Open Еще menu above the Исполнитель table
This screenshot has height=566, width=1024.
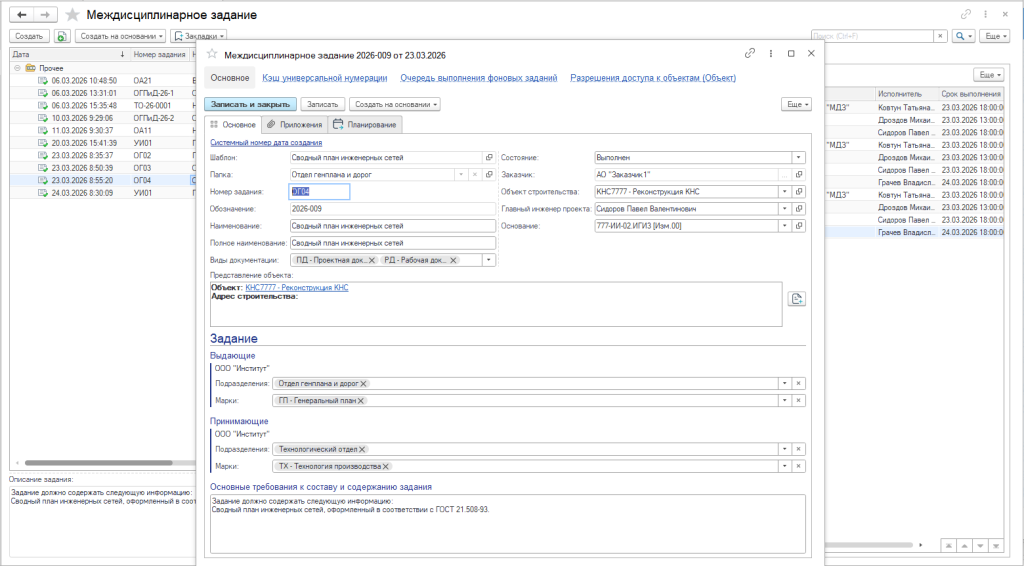pos(989,75)
